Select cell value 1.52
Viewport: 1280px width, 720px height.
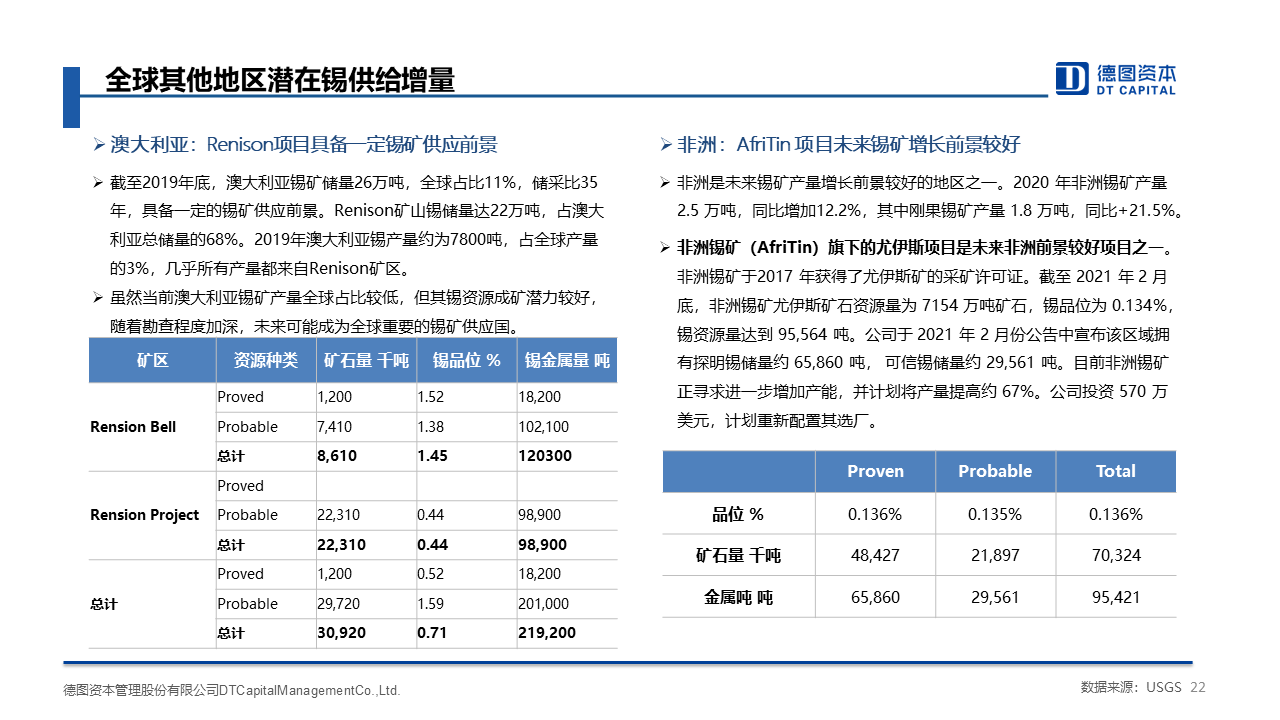(x=430, y=397)
